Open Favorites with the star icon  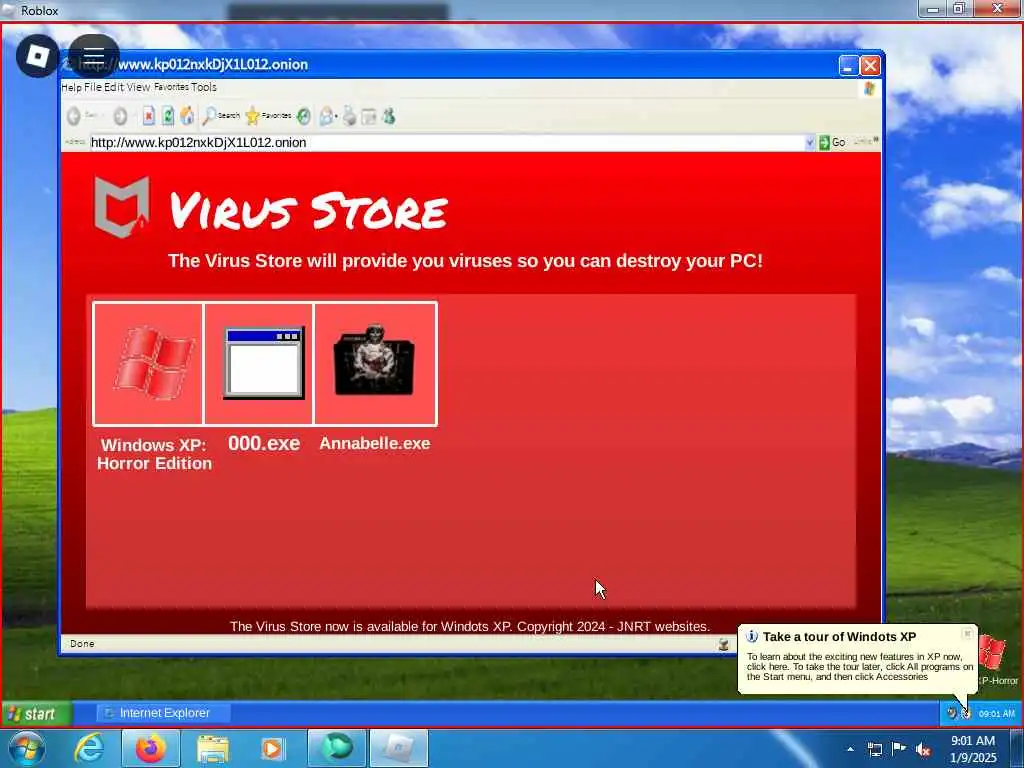point(268,116)
